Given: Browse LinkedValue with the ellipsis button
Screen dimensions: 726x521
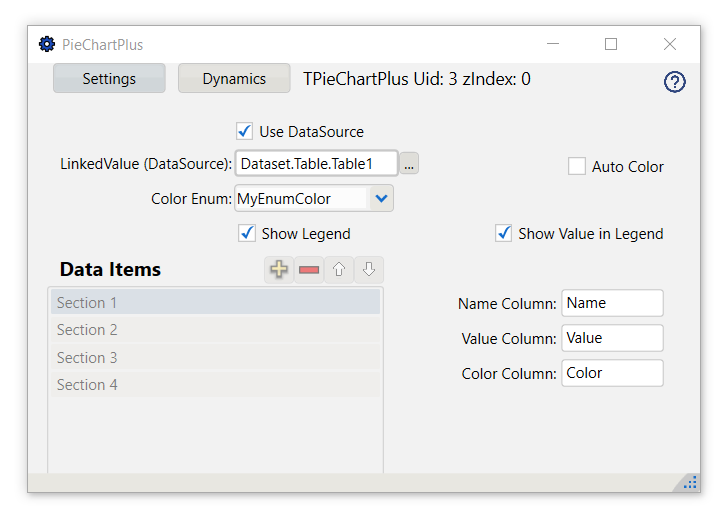Looking at the screenshot, I should [409, 164].
